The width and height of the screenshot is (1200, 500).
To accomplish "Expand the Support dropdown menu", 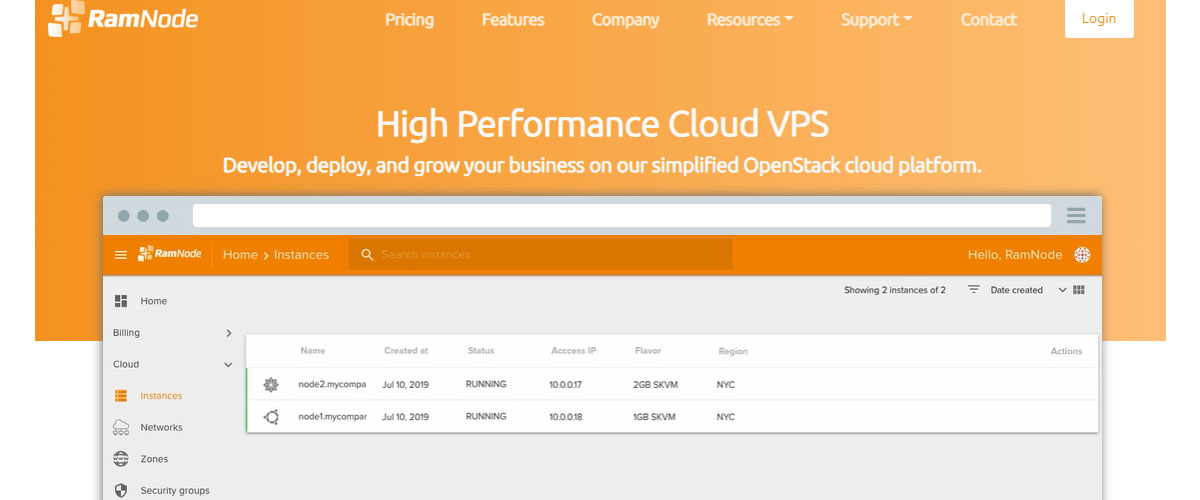I will click(x=876, y=20).
